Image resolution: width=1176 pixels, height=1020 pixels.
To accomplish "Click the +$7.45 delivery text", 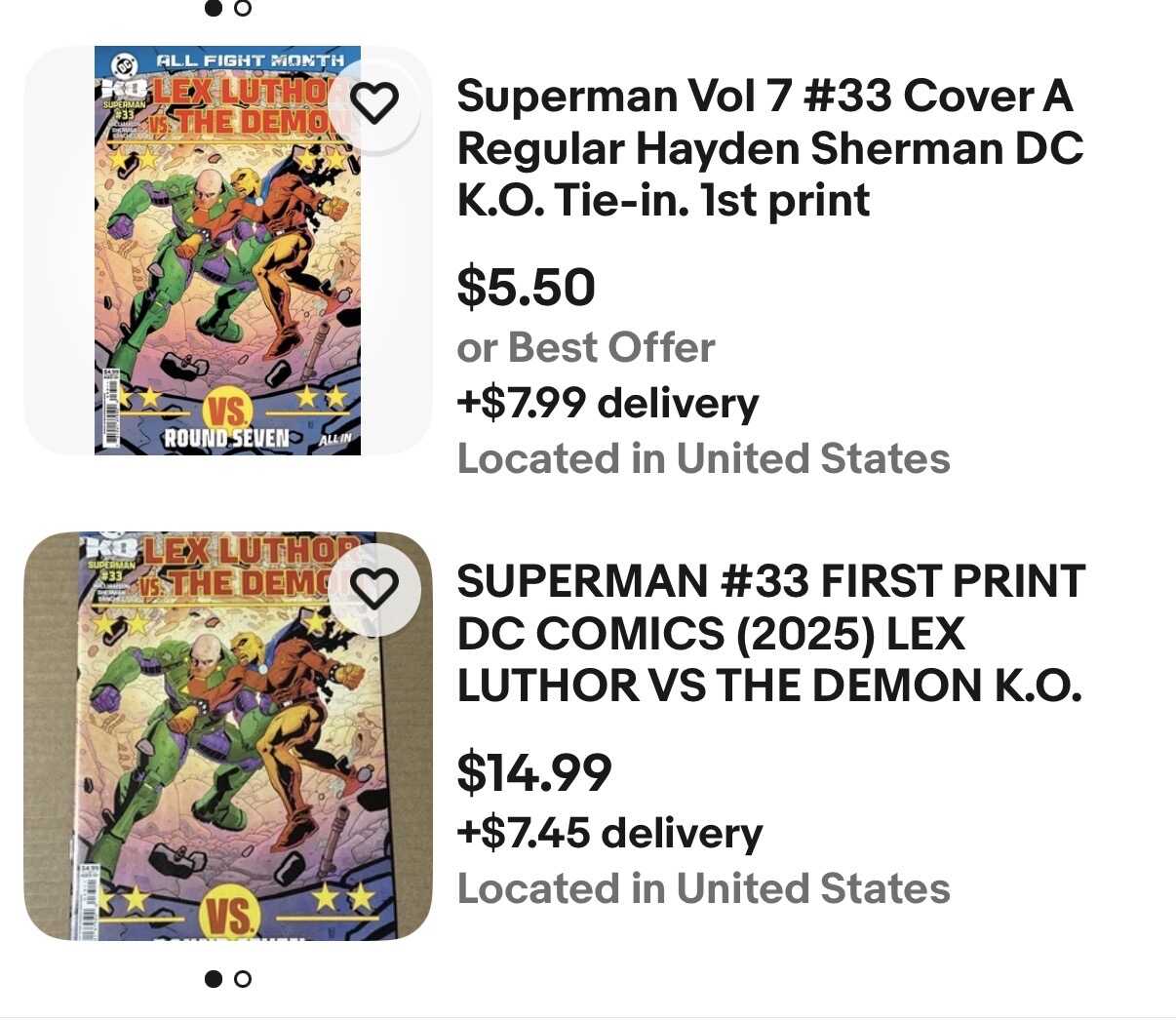I will coord(608,833).
